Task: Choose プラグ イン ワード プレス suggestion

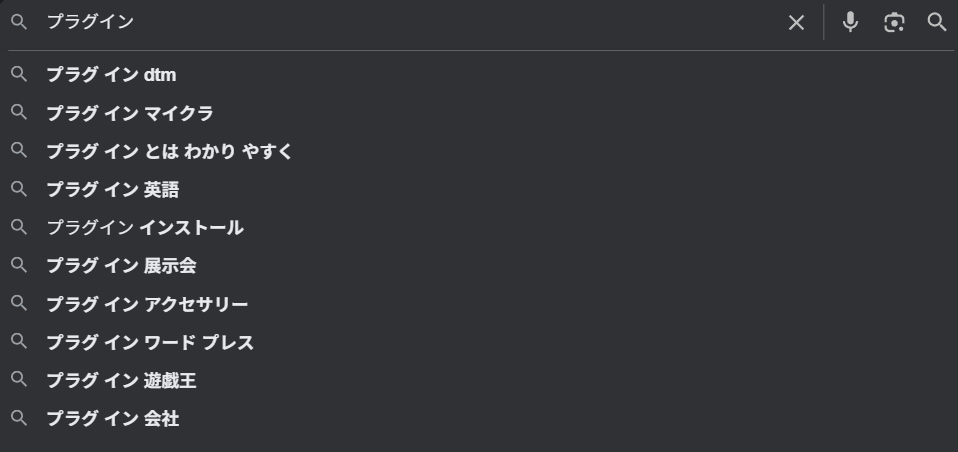Action: (x=150, y=342)
